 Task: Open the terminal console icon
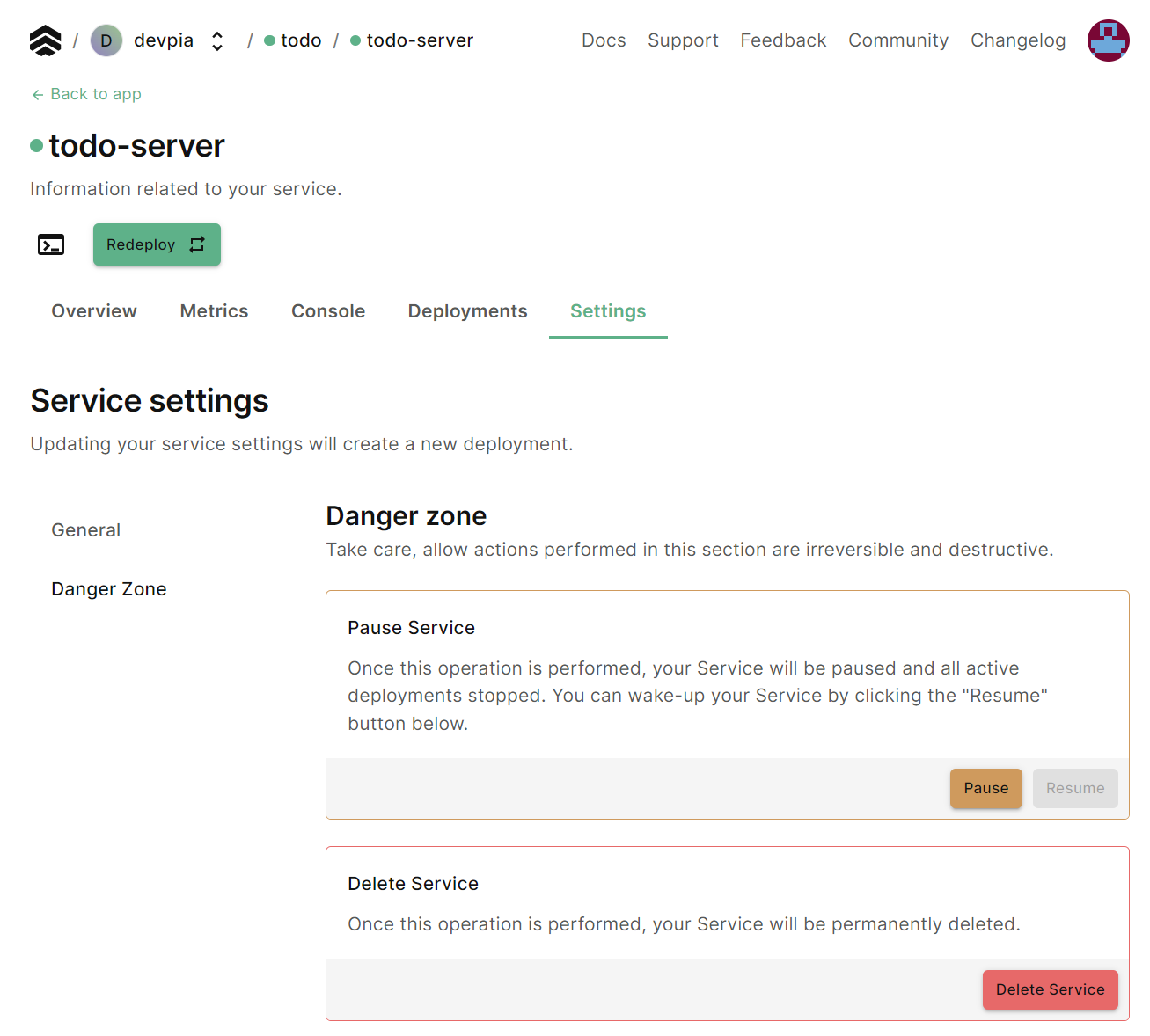pyautogui.click(x=51, y=244)
